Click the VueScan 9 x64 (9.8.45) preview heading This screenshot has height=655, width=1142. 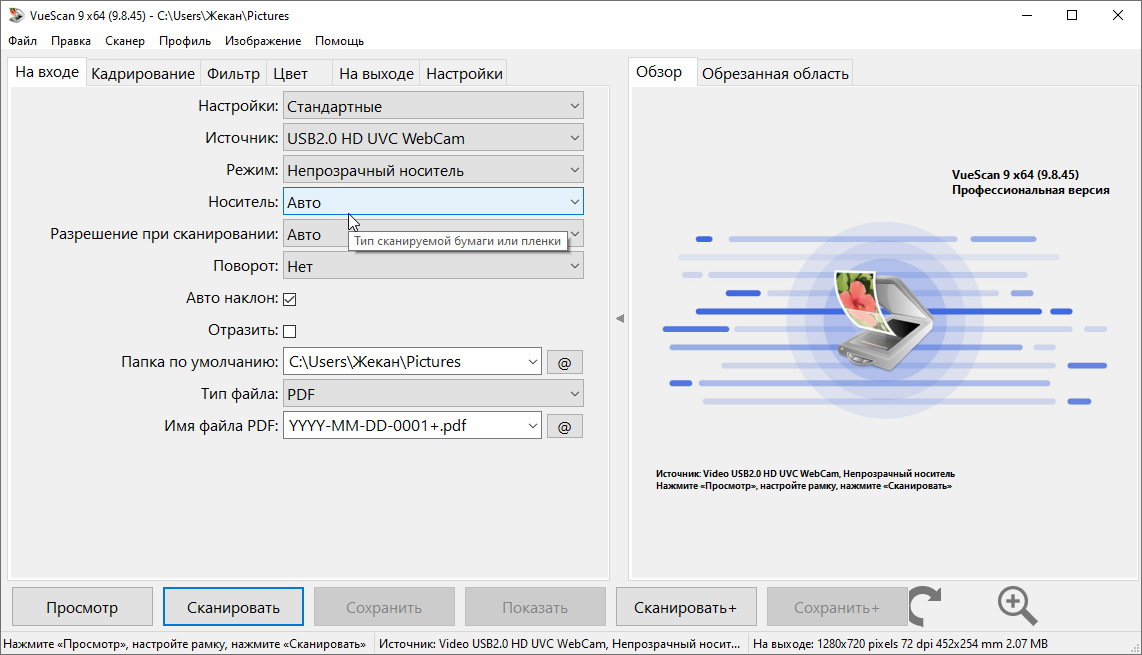pos(1015,175)
